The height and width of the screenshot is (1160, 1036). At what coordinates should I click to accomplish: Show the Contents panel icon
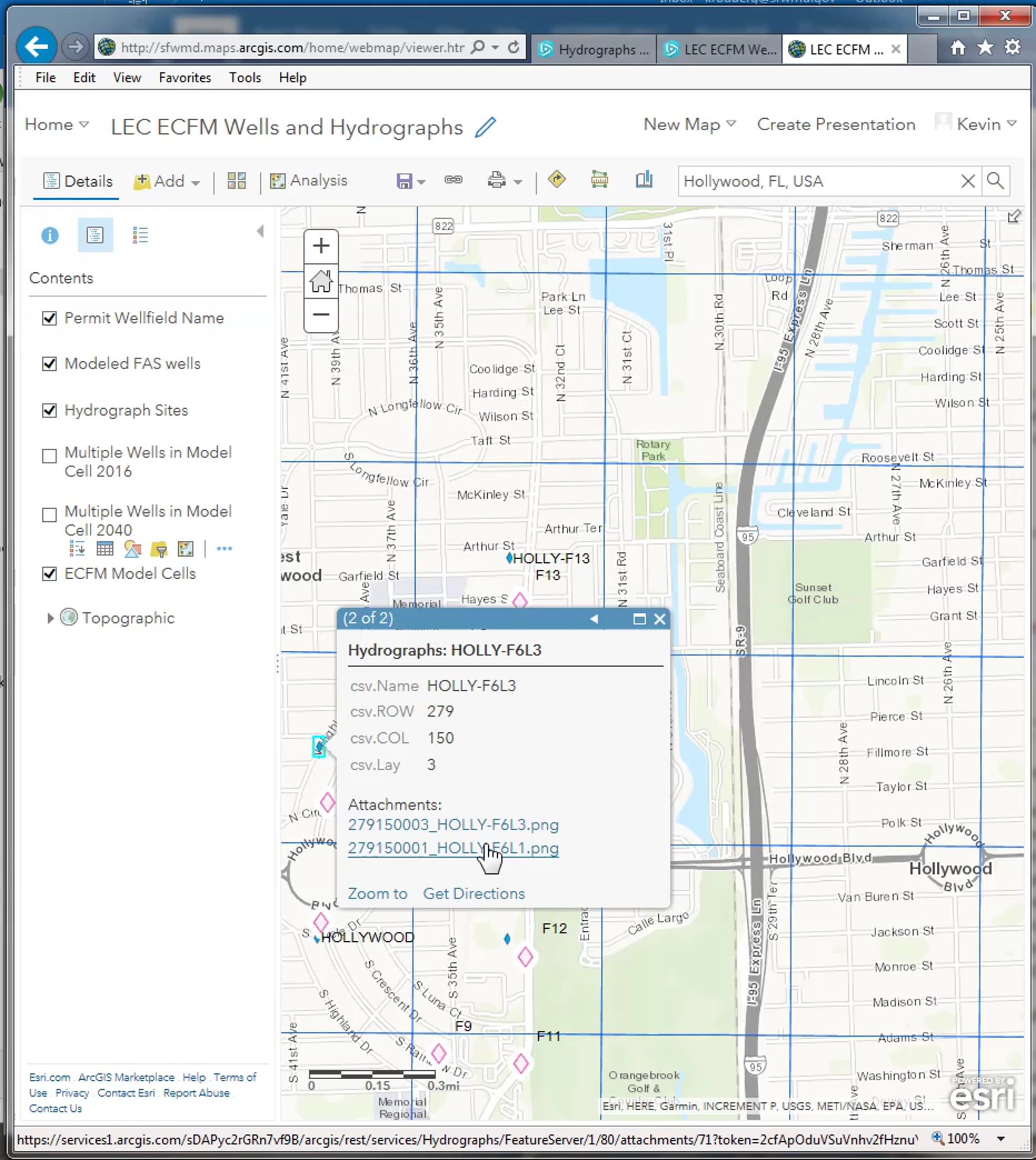point(95,235)
